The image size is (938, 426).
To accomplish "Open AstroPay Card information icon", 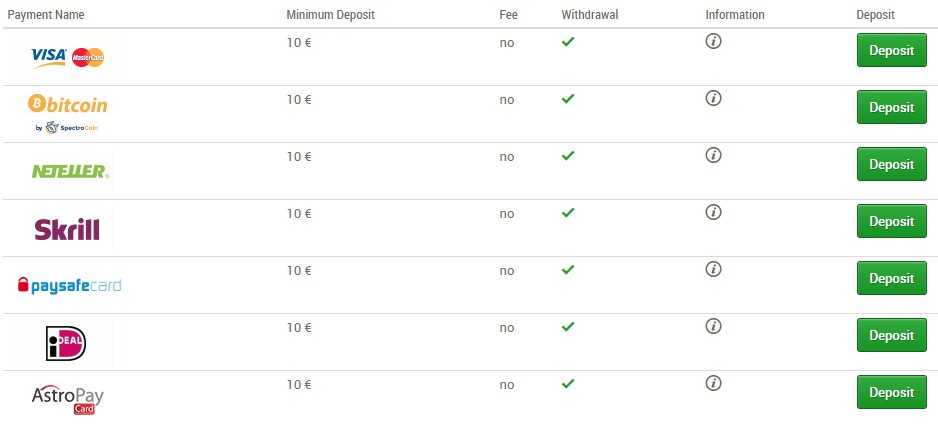I will pyautogui.click(x=713, y=383).
